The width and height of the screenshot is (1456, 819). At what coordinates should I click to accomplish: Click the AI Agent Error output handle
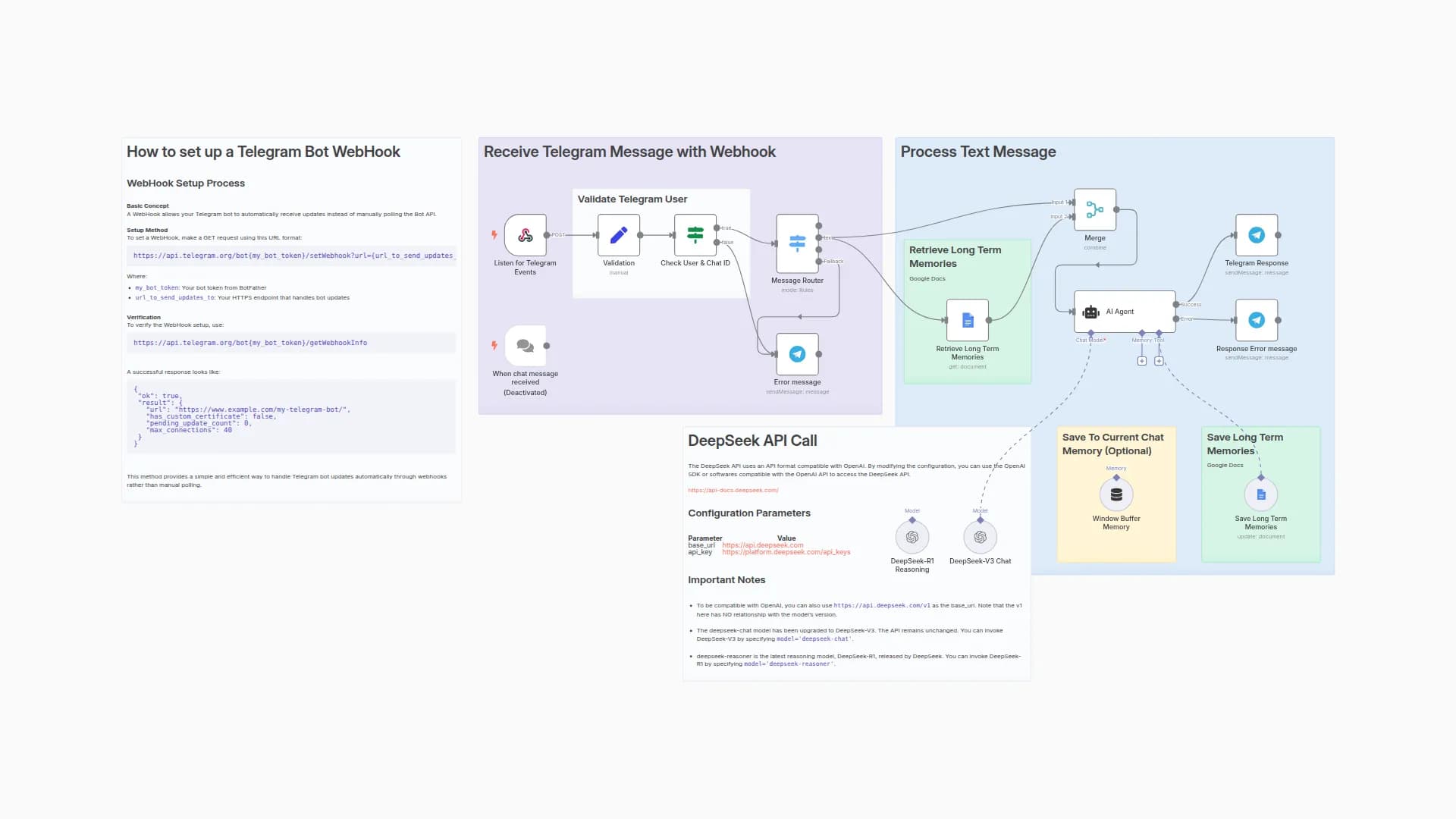point(1175,319)
